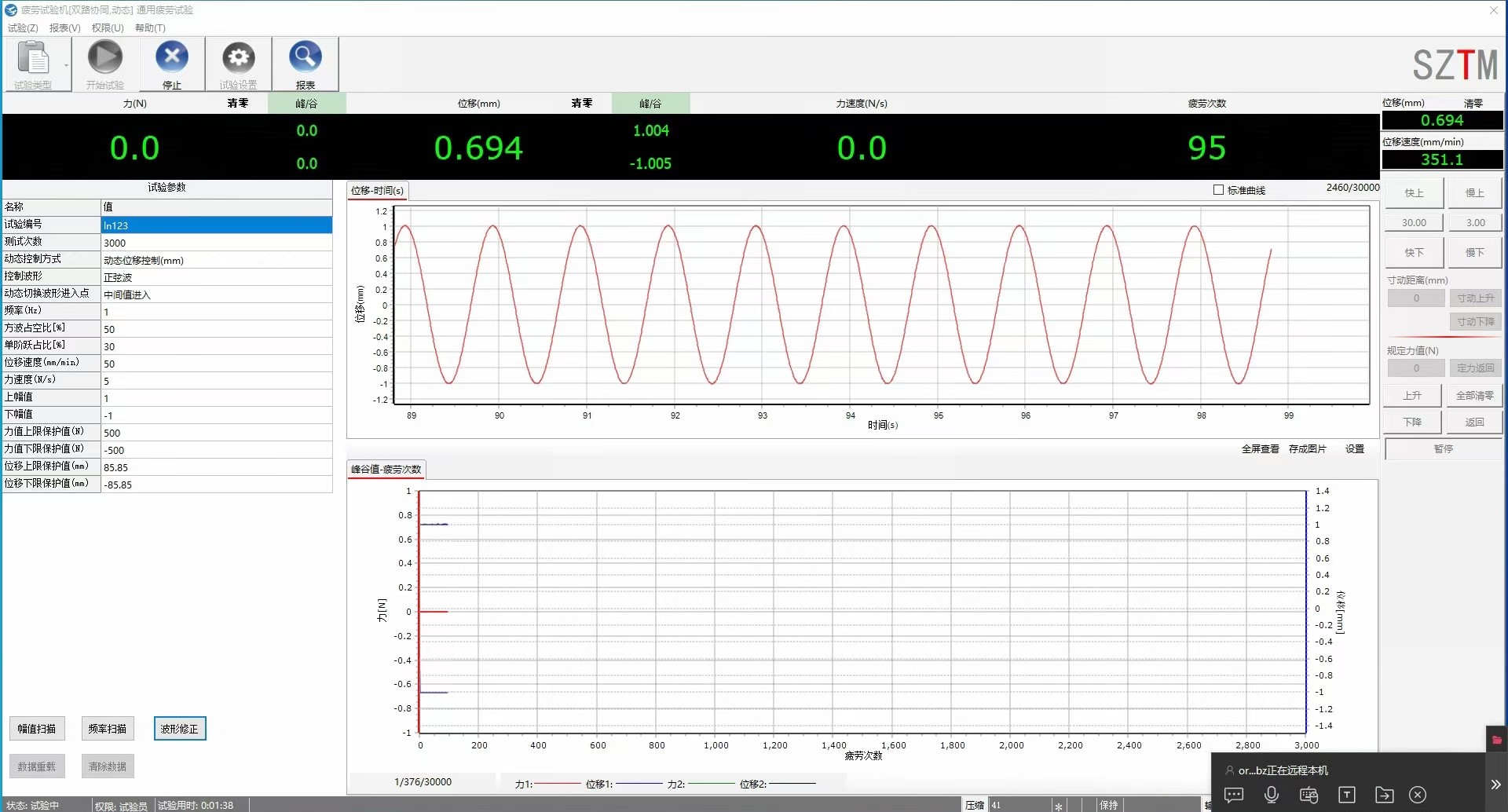Click the 位移上限保护值 value 85.85

[x=217, y=467]
